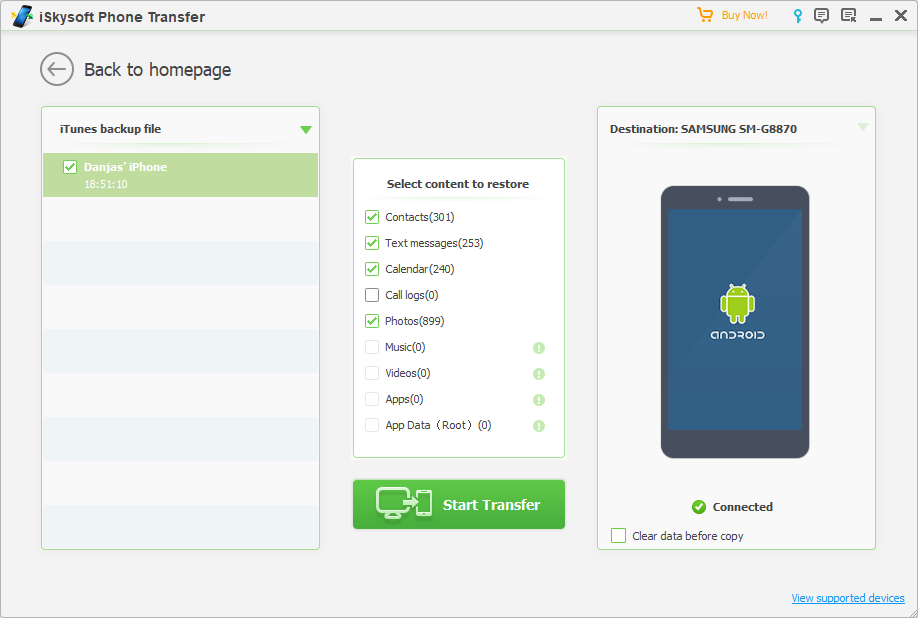Image resolution: width=918 pixels, height=618 pixels.
Task: Click the Connected status text
Action: coord(742,507)
